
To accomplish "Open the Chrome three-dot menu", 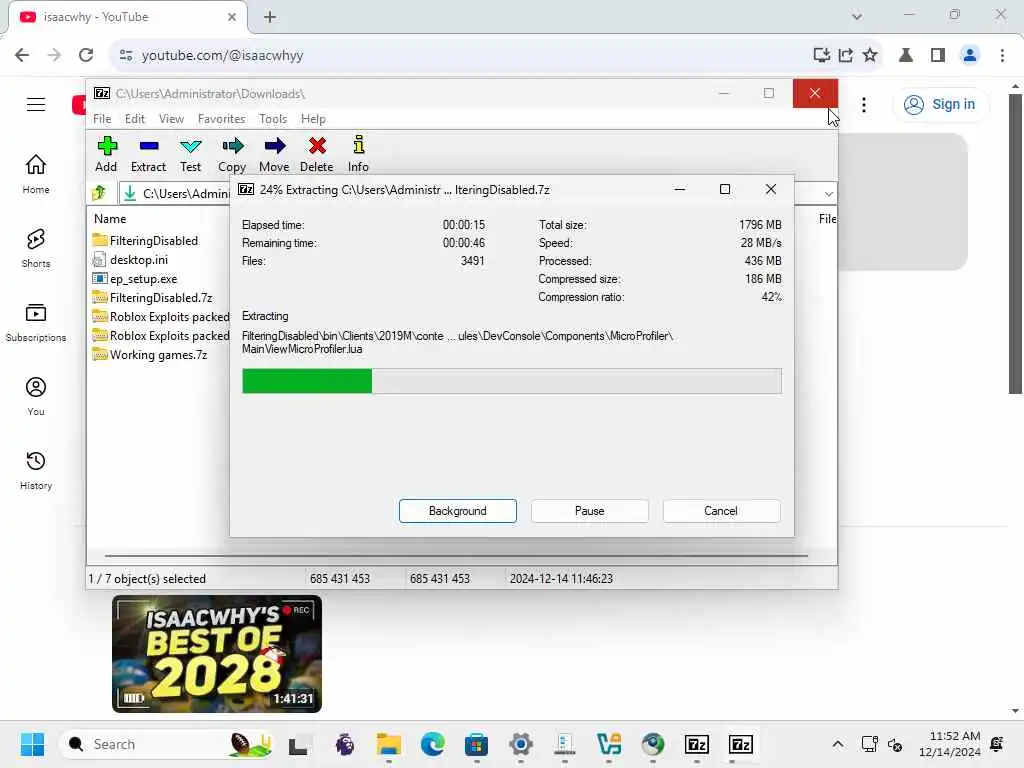I will [x=1002, y=55].
